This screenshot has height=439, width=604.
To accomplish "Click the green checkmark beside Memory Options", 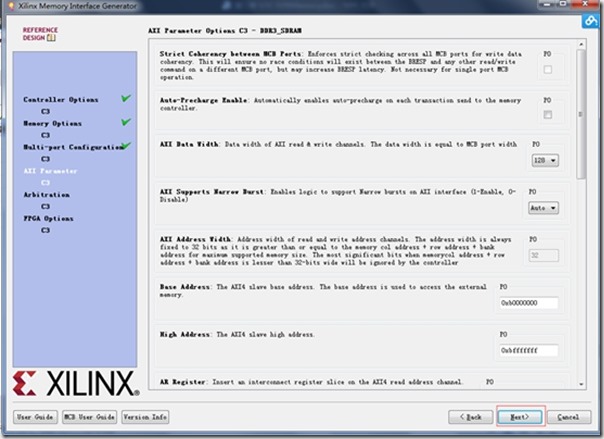I will (x=126, y=122).
